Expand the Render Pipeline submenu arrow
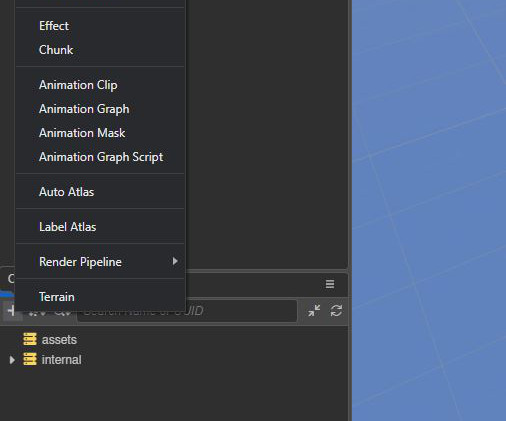This screenshot has width=506, height=421. point(175,261)
